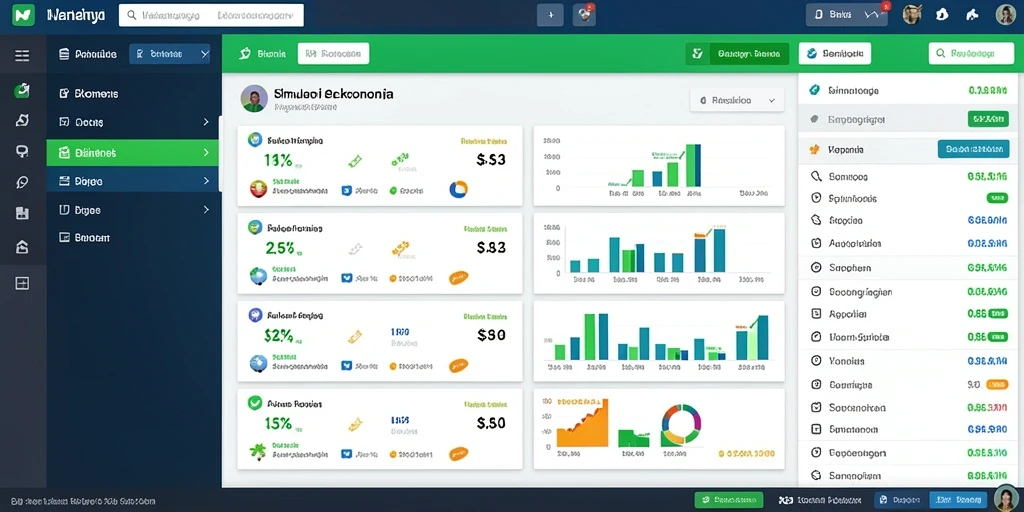Click the green button in bottom bar
Viewport: 1024px width, 512px height.
click(728, 500)
